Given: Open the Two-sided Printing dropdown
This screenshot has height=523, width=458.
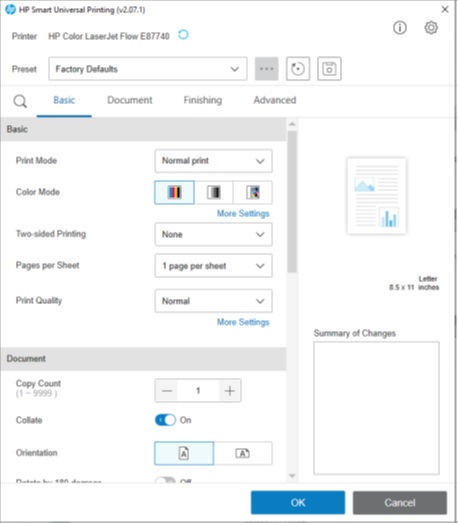Looking at the screenshot, I should click(x=213, y=234).
